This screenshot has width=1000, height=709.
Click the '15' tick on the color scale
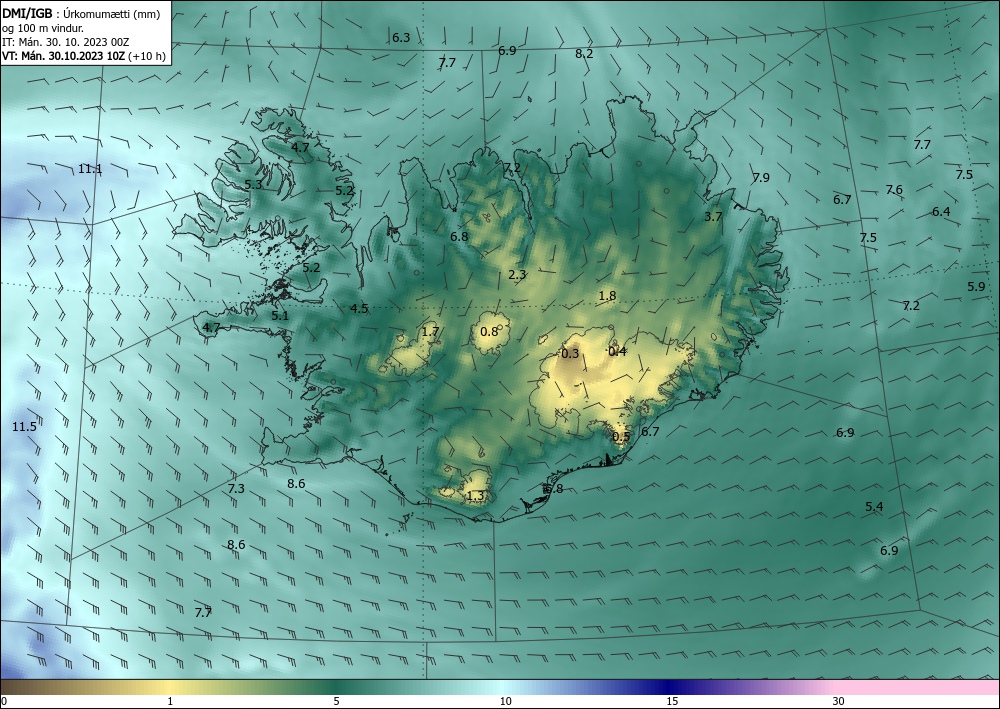672,701
